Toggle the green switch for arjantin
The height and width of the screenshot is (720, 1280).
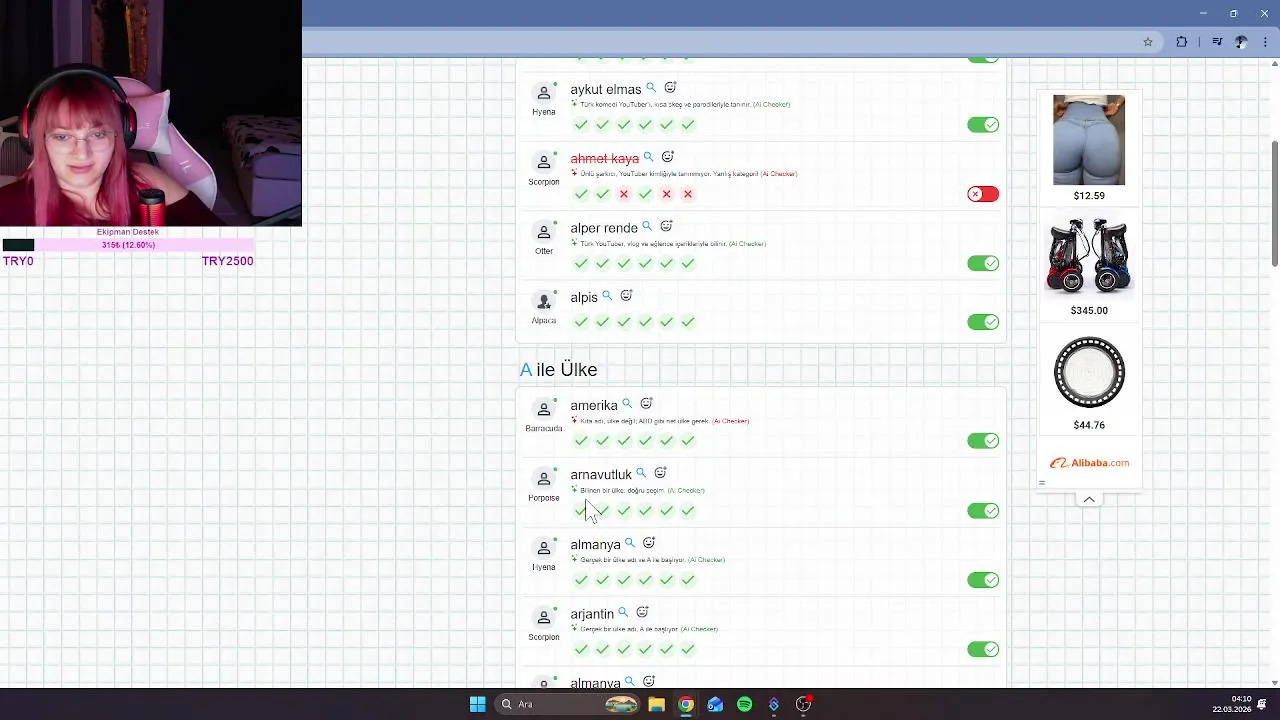[983, 649]
